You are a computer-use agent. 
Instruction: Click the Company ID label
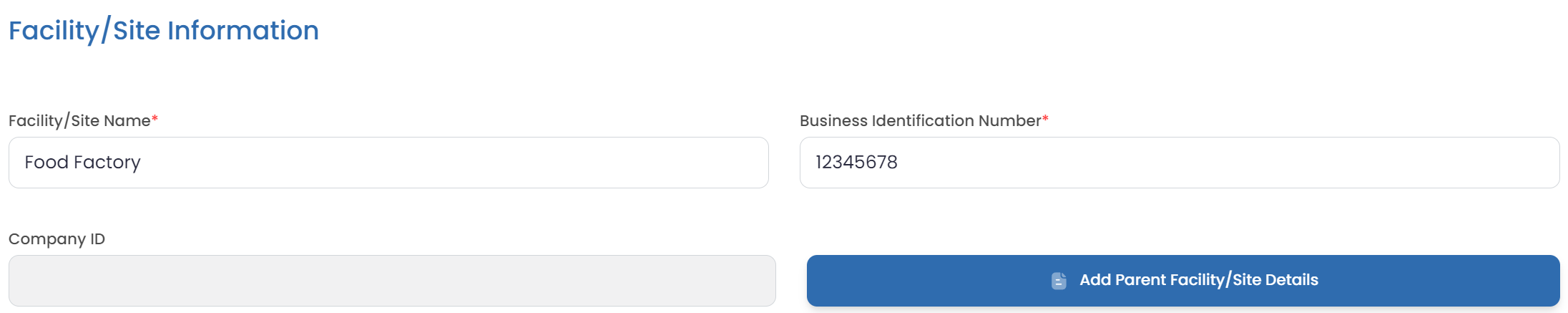57,239
